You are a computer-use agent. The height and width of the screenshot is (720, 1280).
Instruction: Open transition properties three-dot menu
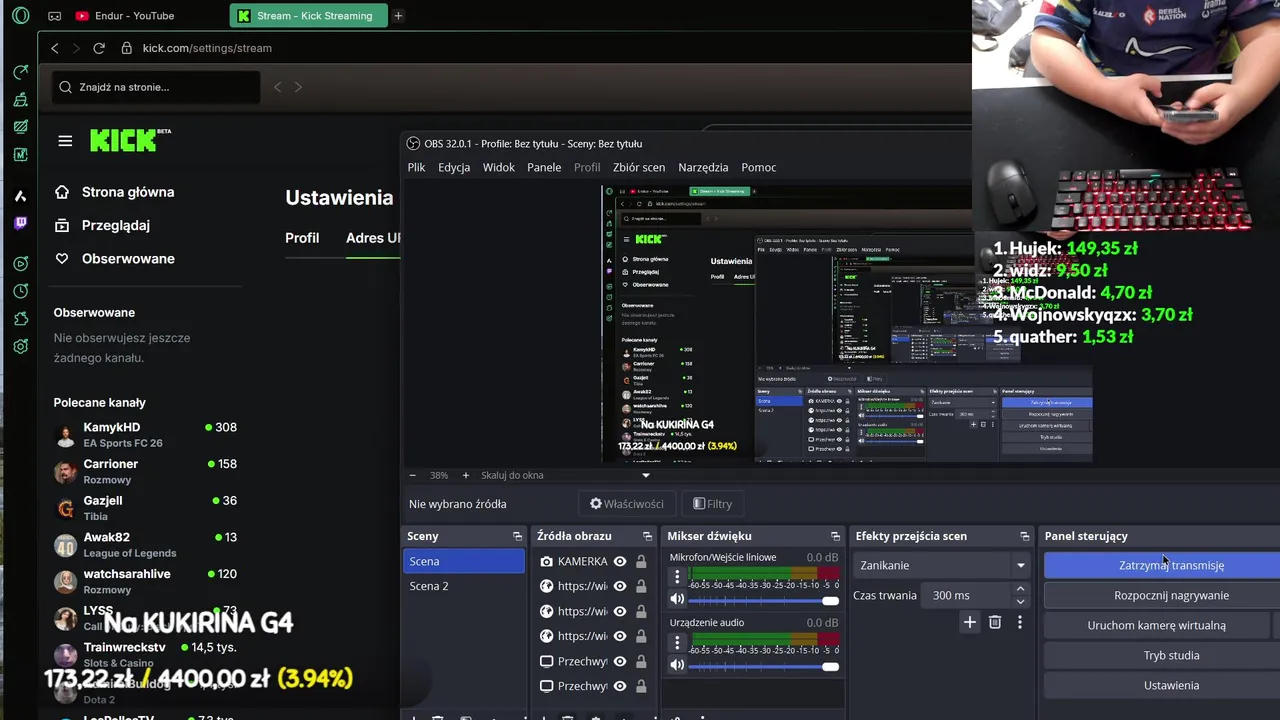click(1019, 622)
